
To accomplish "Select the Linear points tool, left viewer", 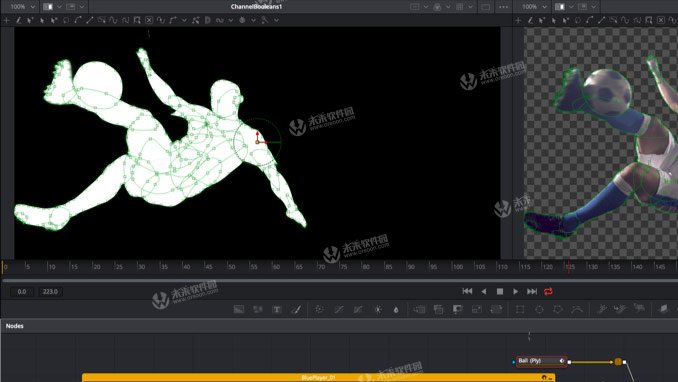I will pyautogui.click(x=90, y=20).
